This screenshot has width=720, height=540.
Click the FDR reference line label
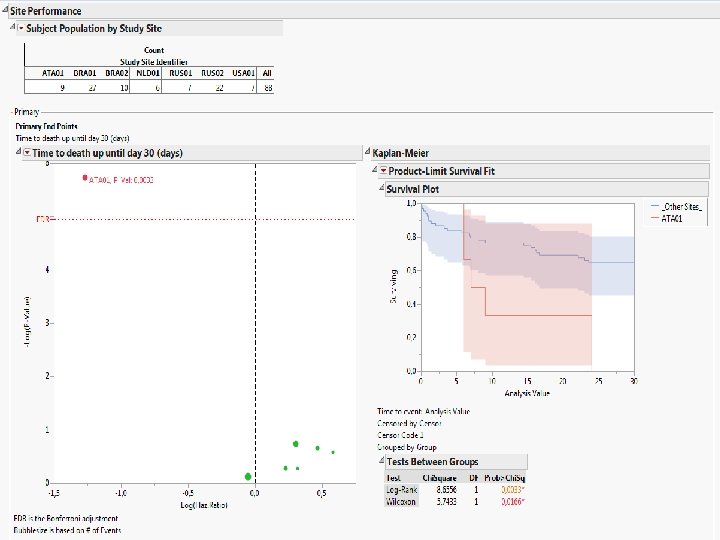pos(43,219)
